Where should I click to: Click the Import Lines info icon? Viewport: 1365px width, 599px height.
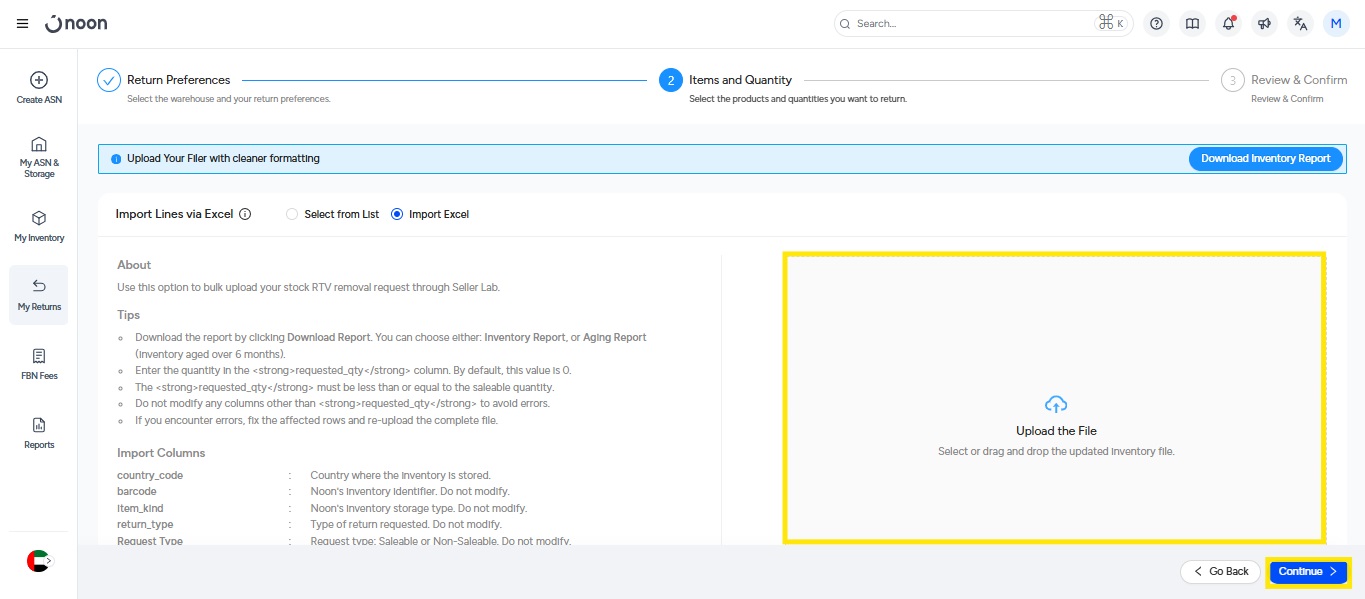(245, 214)
